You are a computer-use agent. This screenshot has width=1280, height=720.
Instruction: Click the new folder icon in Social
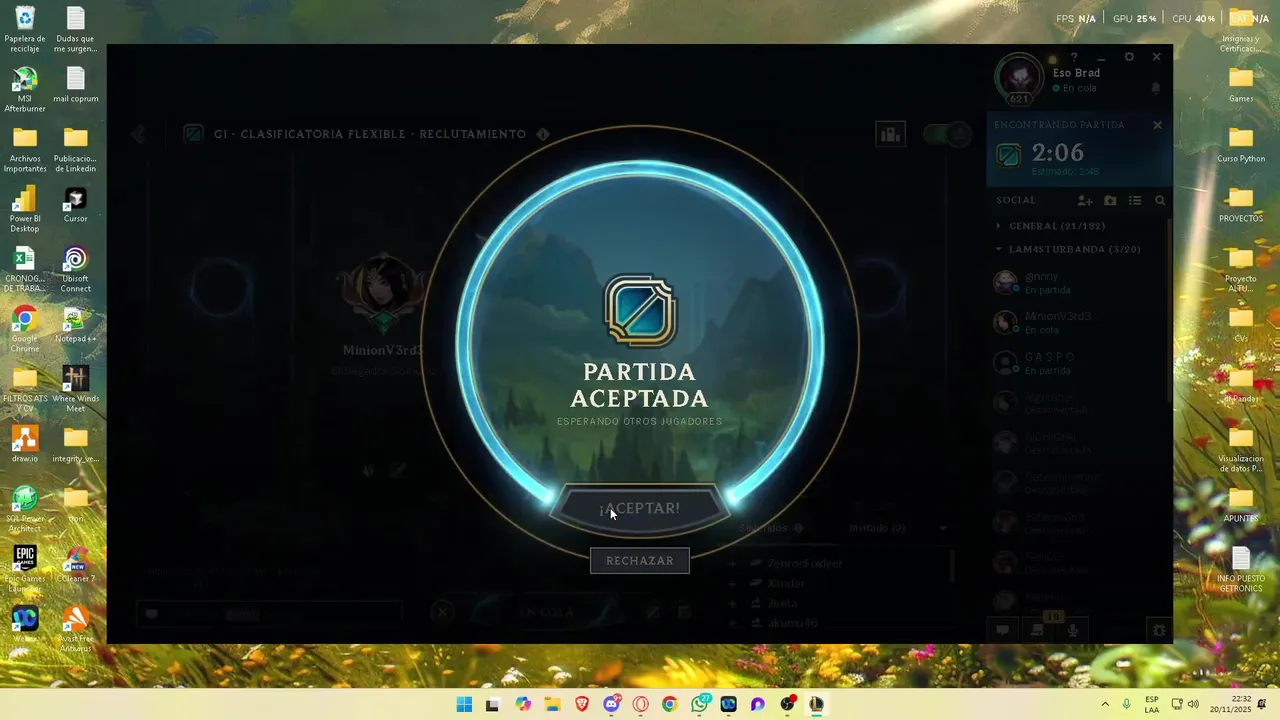click(1110, 201)
